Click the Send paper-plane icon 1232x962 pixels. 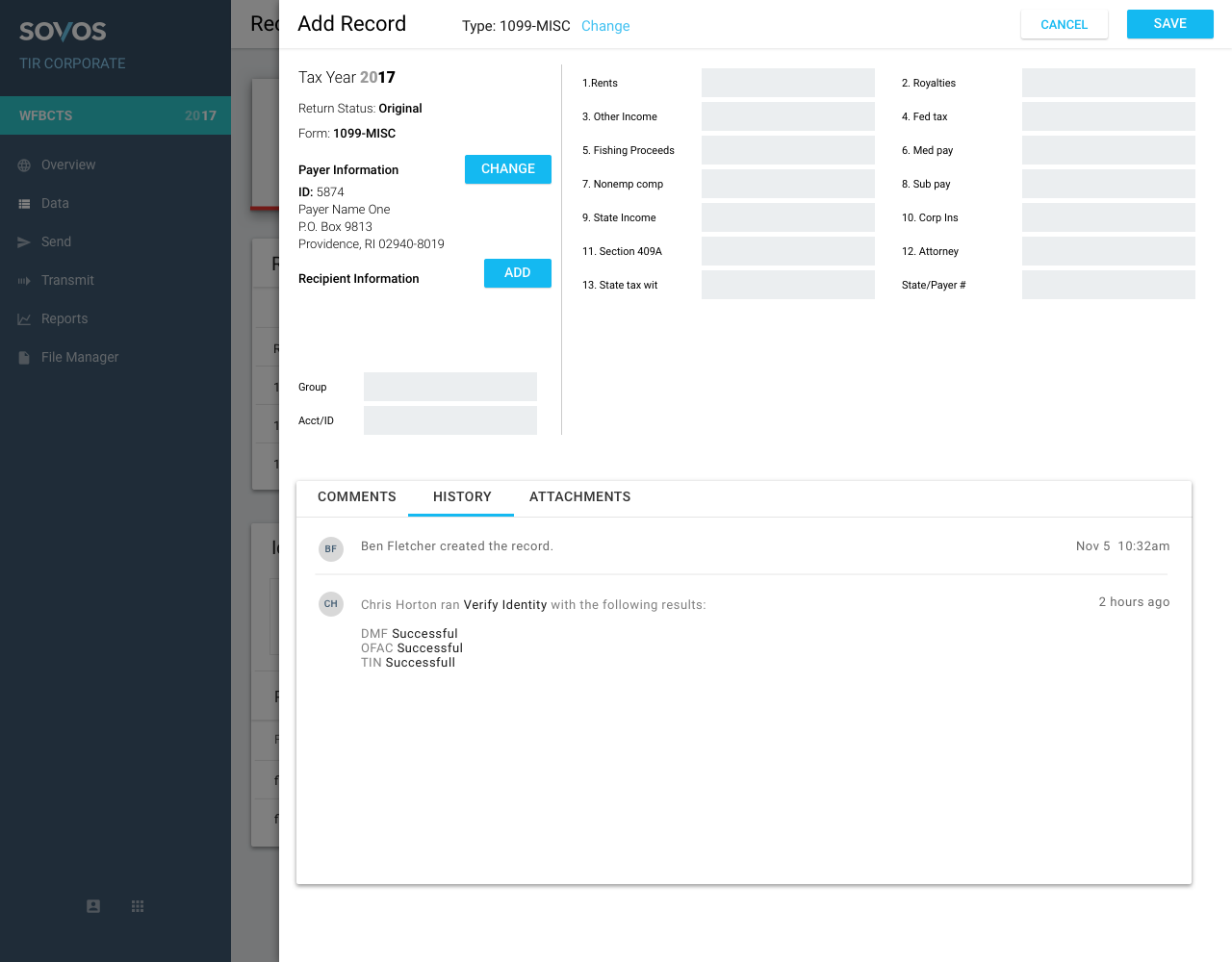[x=24, y=242]
